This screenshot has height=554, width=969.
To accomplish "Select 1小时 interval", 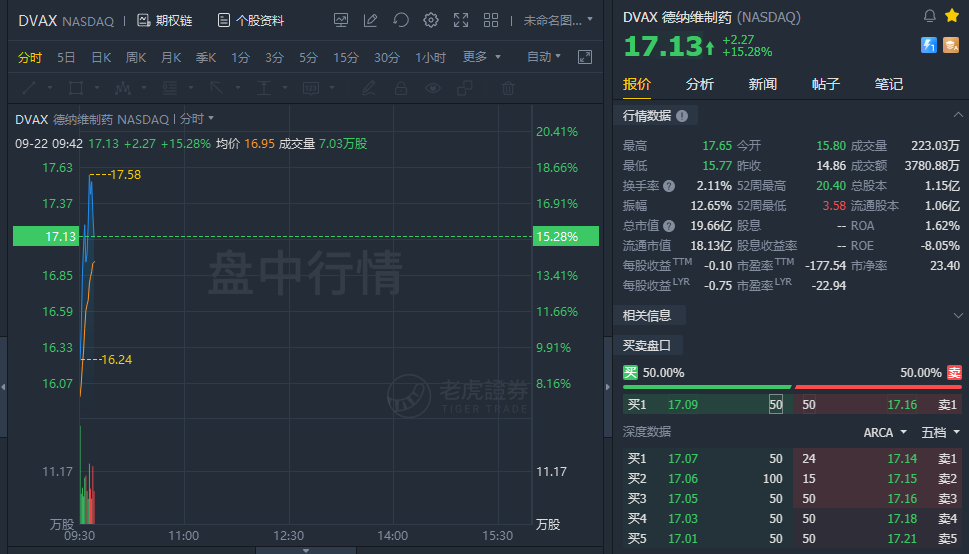I will click(x=430, y=58).
